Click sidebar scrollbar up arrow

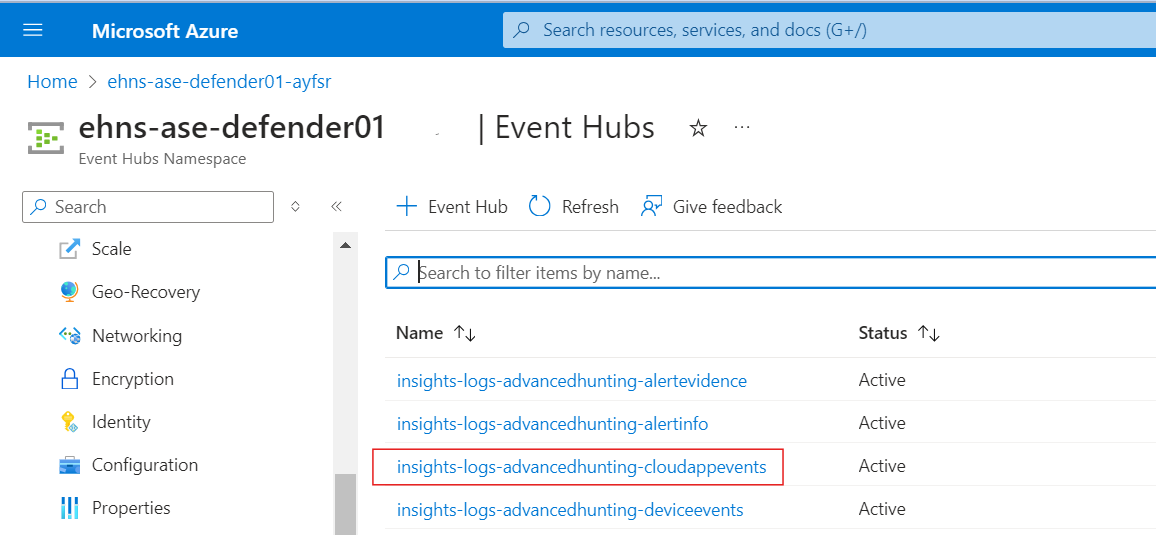(x=344, y=245)
